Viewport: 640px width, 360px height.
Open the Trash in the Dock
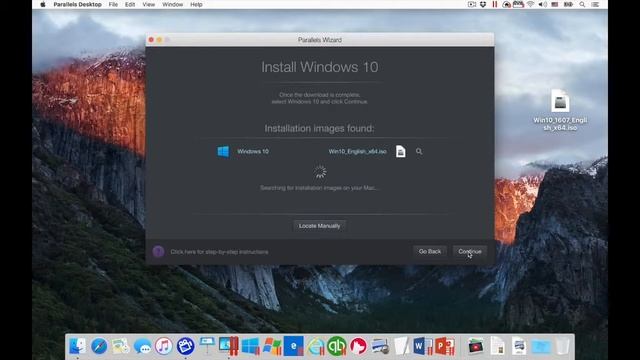point(563,346)
